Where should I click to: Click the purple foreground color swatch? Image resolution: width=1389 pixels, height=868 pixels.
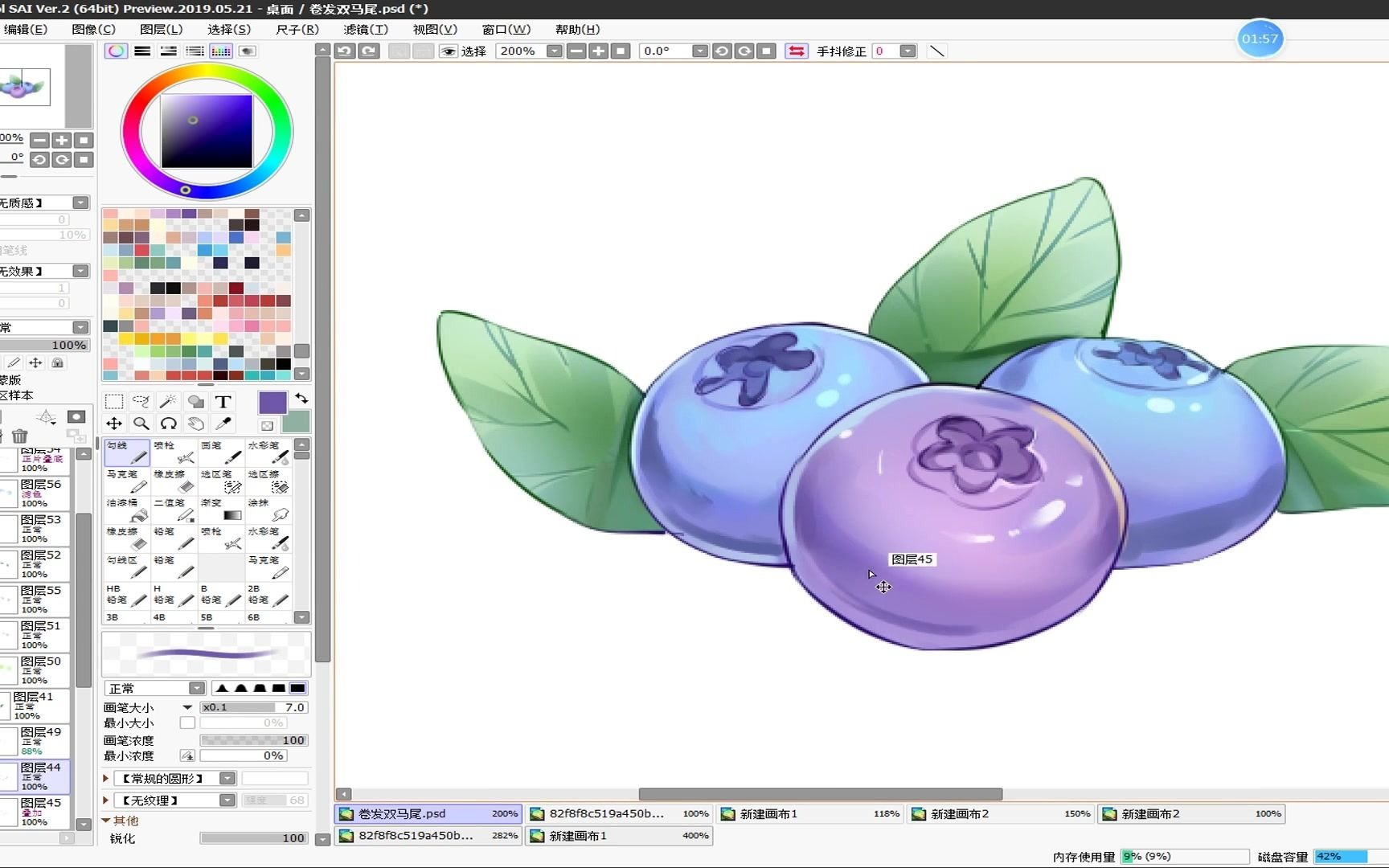click(272, 403)
